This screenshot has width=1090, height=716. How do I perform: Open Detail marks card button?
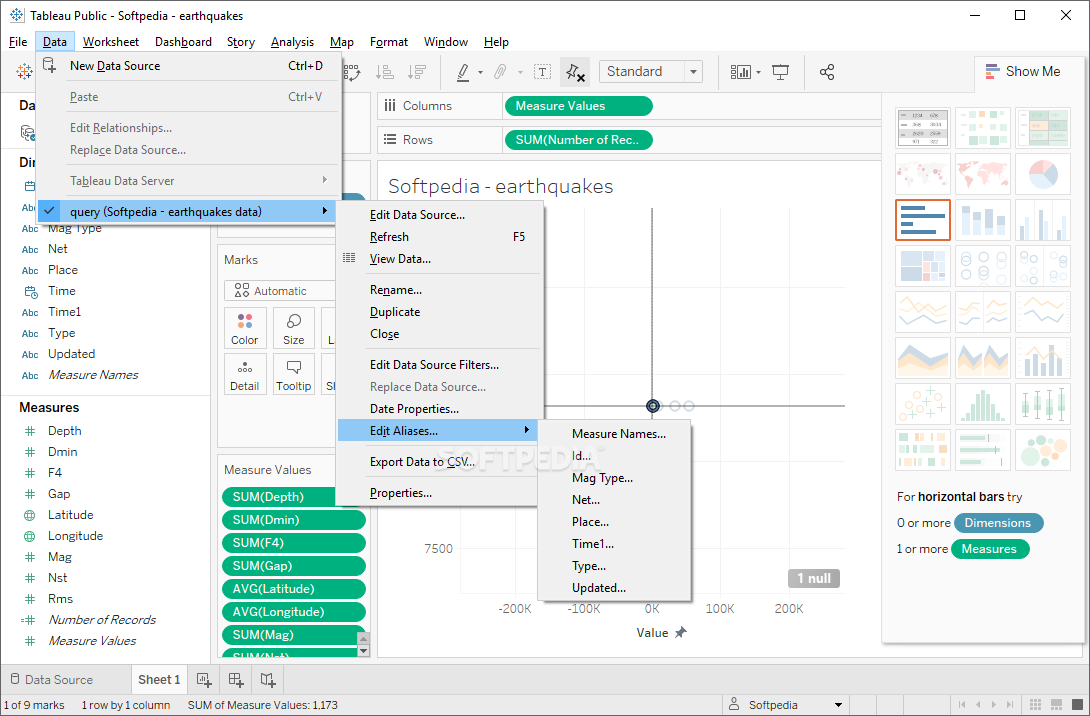tap(245, 374)
